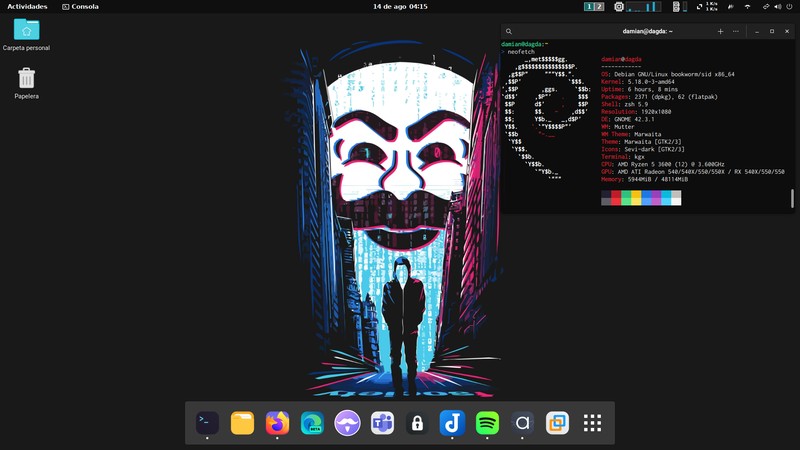The width and height of the screenshot is (800, 450).
Task: Click the 'Terminal: kgx' line
Action: 623,157
